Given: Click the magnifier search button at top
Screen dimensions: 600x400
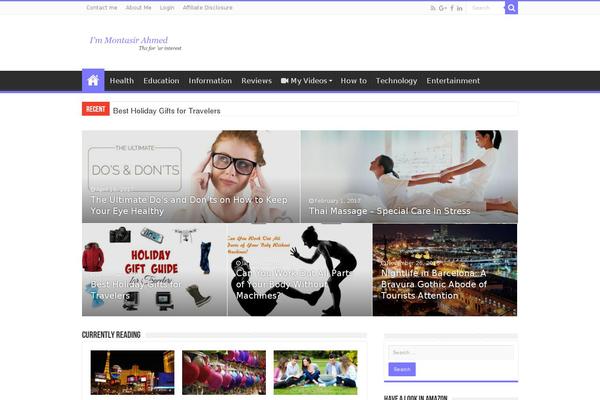Looking at the screenshot, I should (511, 8).
